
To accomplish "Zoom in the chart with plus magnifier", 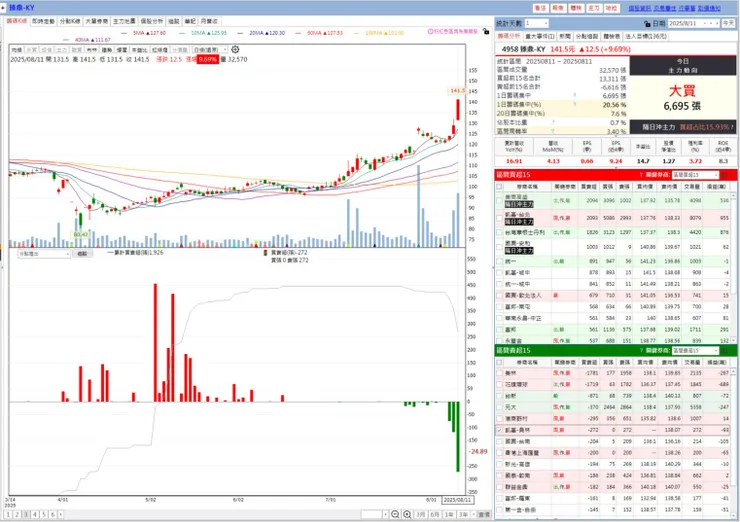I will point(407,514).
